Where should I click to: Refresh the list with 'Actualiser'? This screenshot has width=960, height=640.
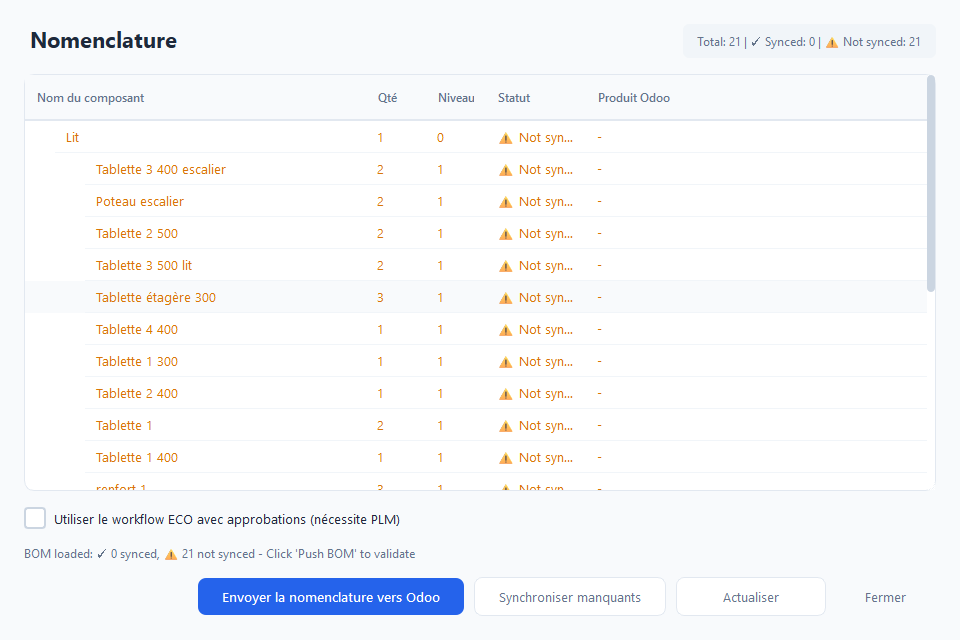click(x=751, y=597)
